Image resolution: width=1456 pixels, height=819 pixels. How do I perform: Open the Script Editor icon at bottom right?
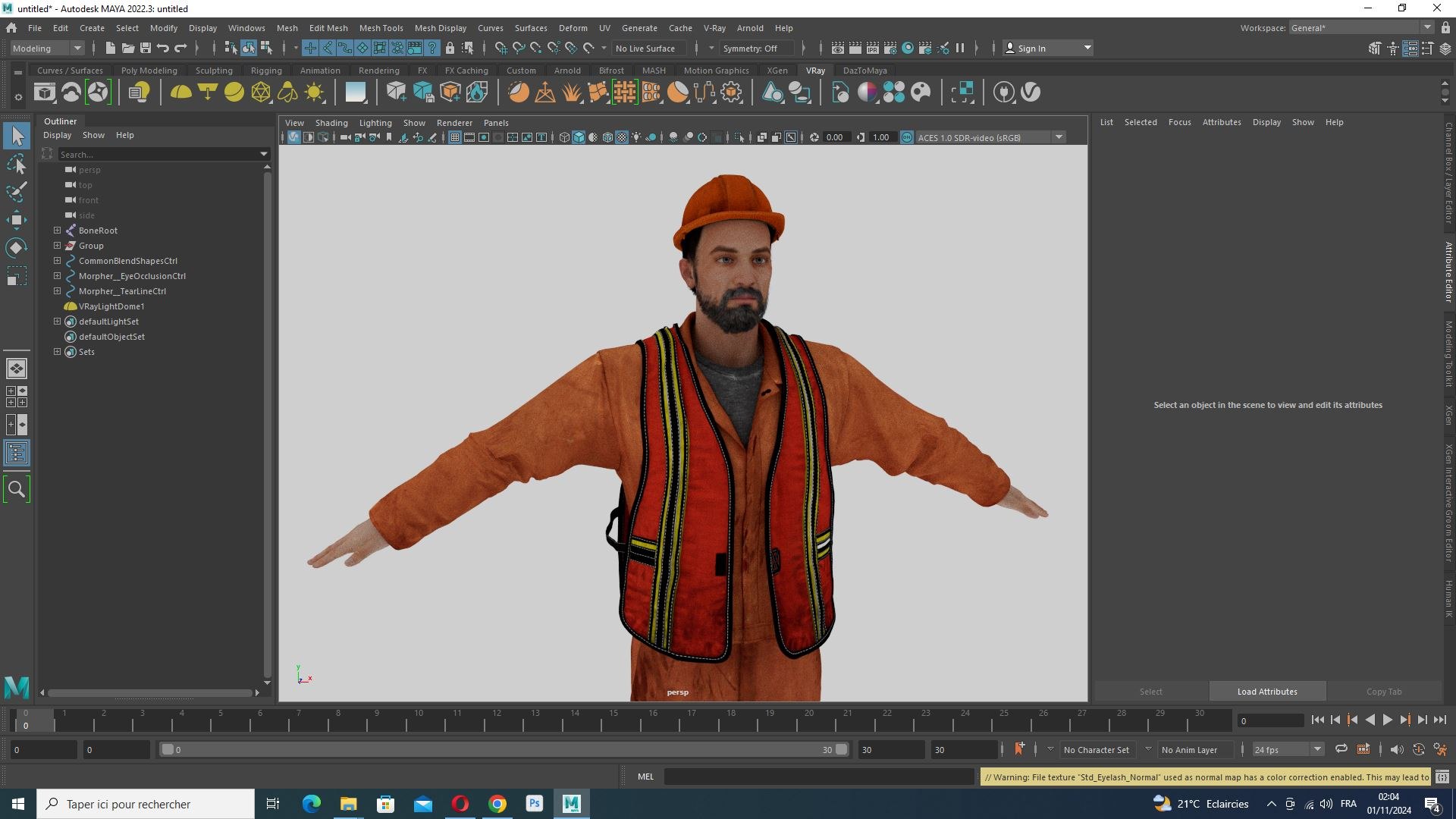[x=1442, y=777]
